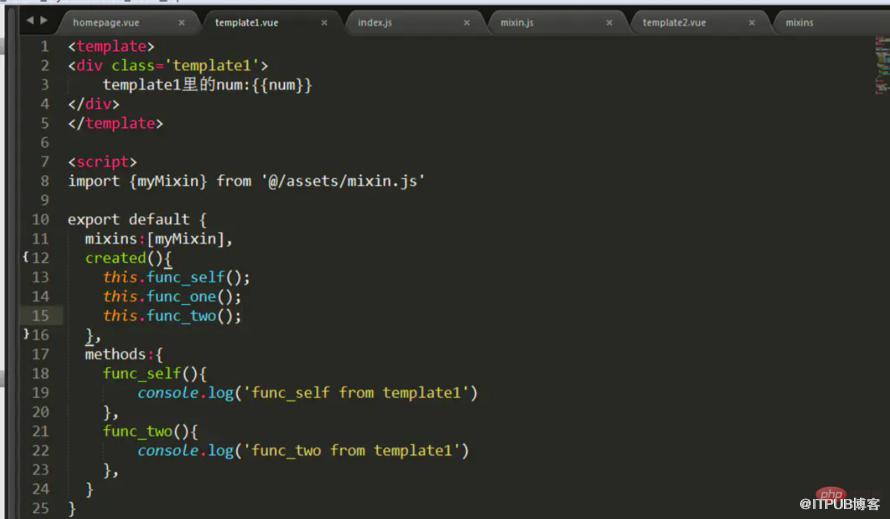
Task: Click the fold end marker at line 16
Action: [x=26, y=334]
